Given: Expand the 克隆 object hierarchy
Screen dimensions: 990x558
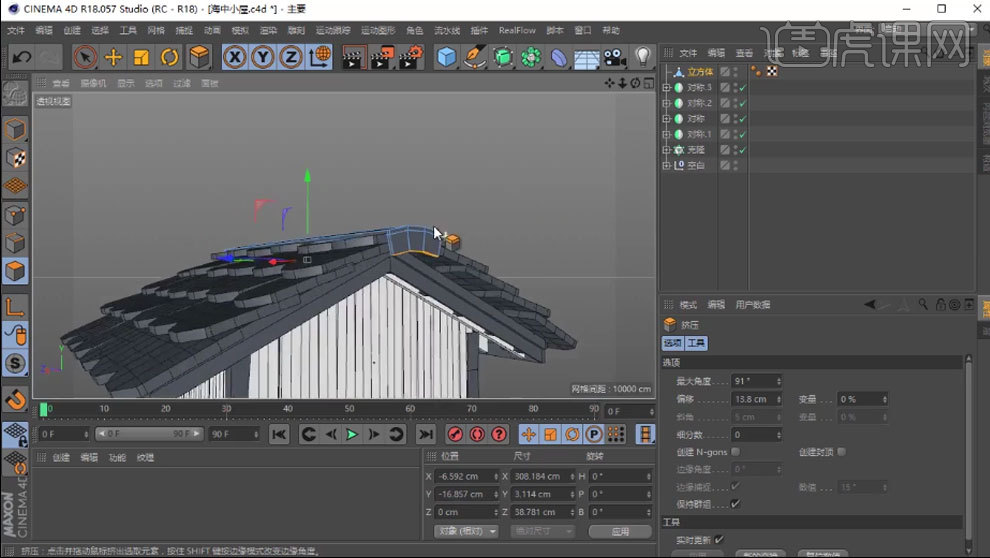Looking at the screenshot, I should 667,150.
